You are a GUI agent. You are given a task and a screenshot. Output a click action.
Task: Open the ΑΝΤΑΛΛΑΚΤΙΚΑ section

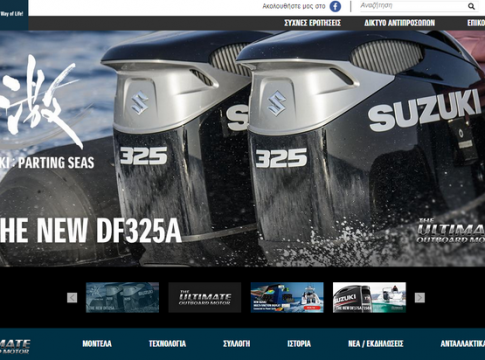(463, 344)
